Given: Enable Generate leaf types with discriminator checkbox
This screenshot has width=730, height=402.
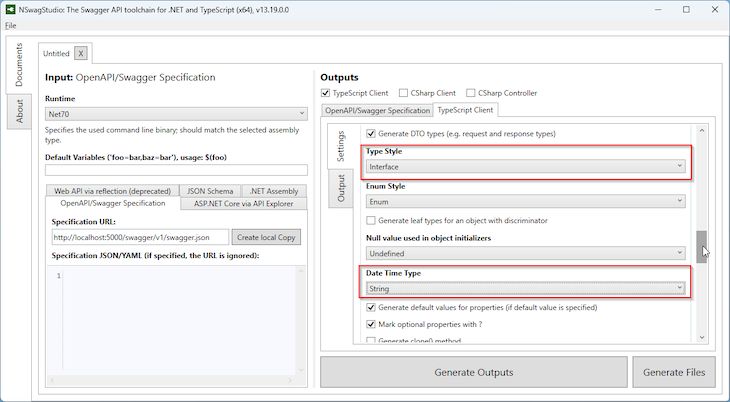Looking at the screenshot, I should pyautogui.click(x=371, y=220).
